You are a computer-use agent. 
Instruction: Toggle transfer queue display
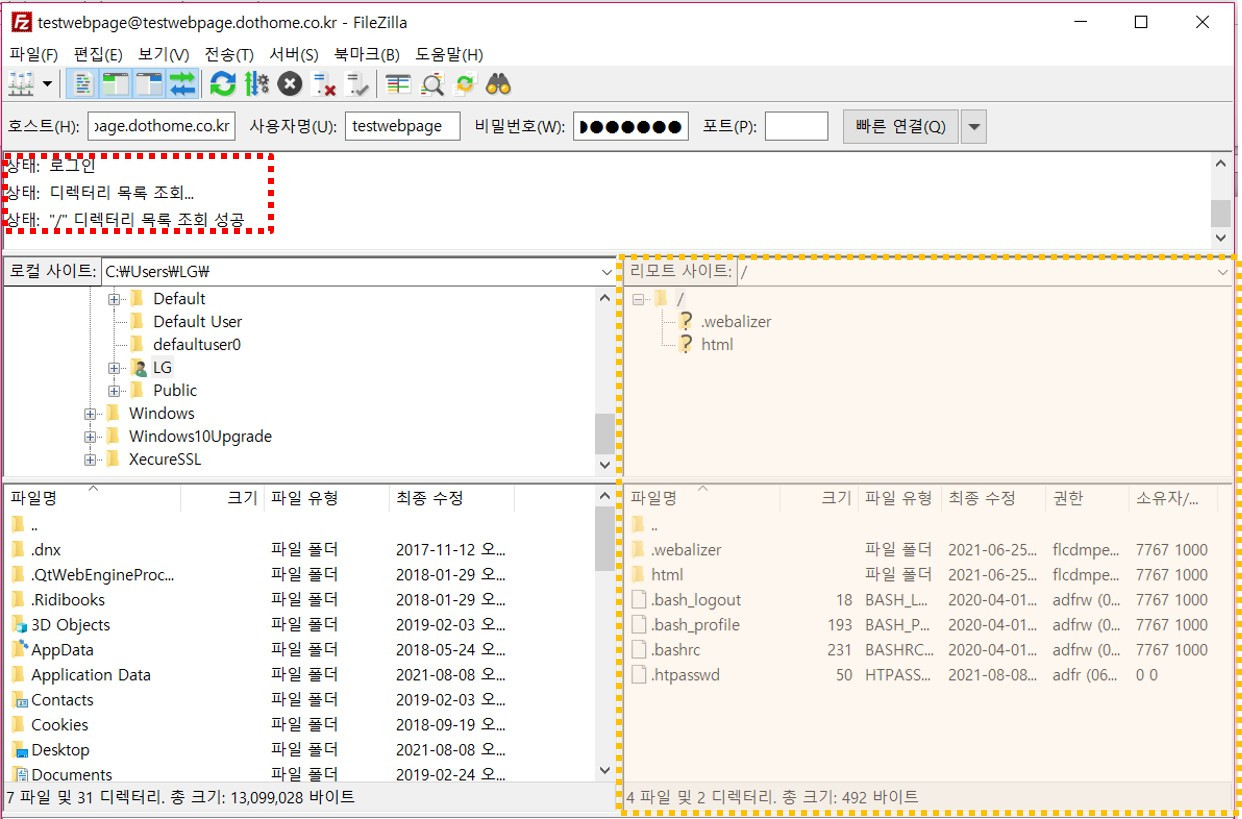[182, 84]
